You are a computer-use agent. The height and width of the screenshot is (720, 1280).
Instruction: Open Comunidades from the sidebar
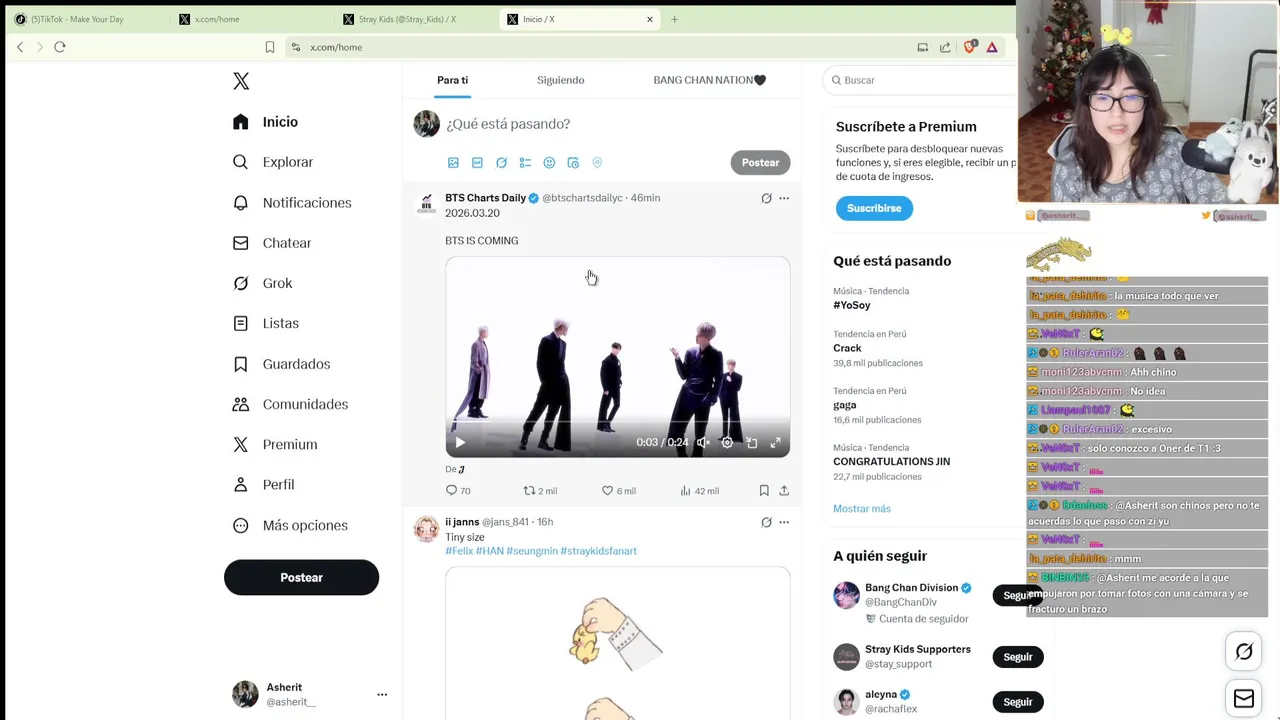[x=290, y=404]
